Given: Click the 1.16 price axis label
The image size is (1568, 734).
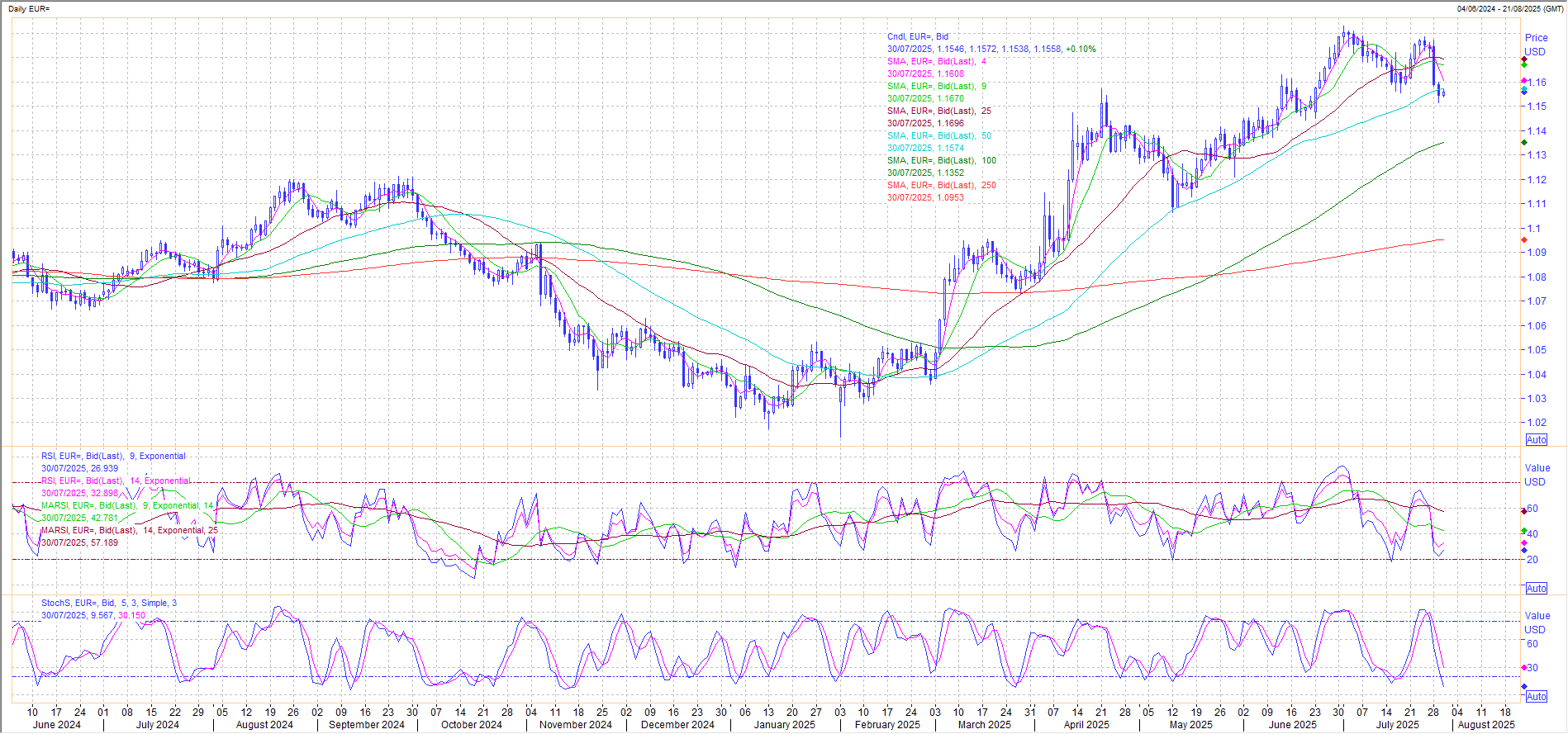Looking at the screenshot, I should tap(1537, 82).
